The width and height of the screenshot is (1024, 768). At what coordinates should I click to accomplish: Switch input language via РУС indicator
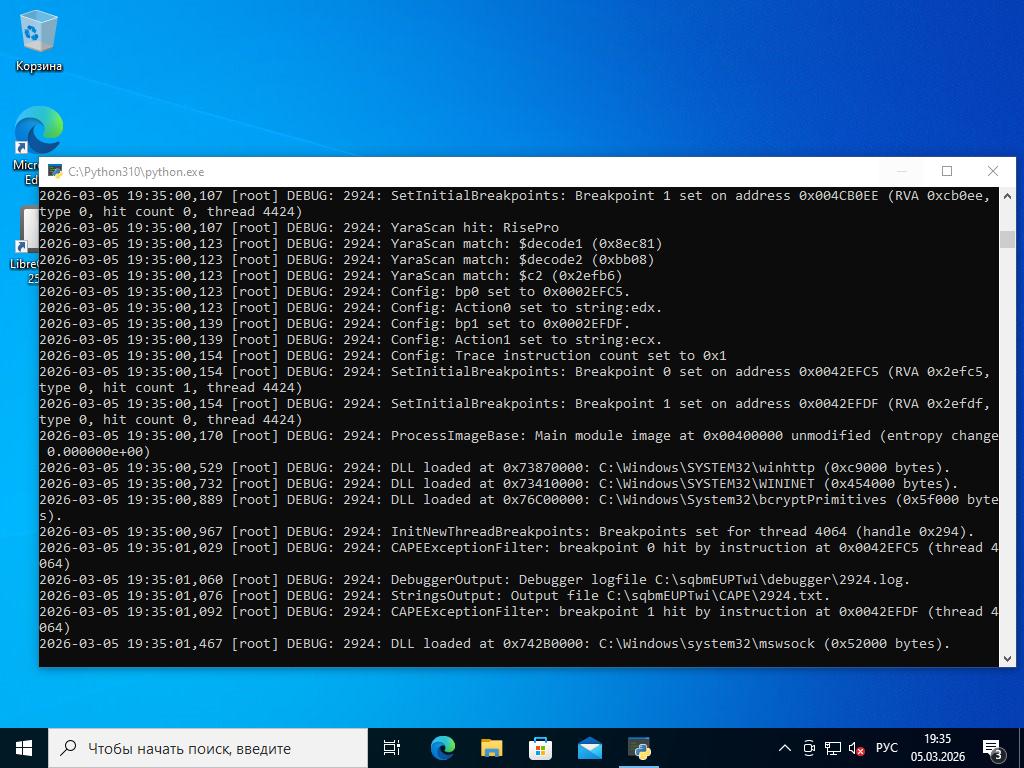[886, 748]
